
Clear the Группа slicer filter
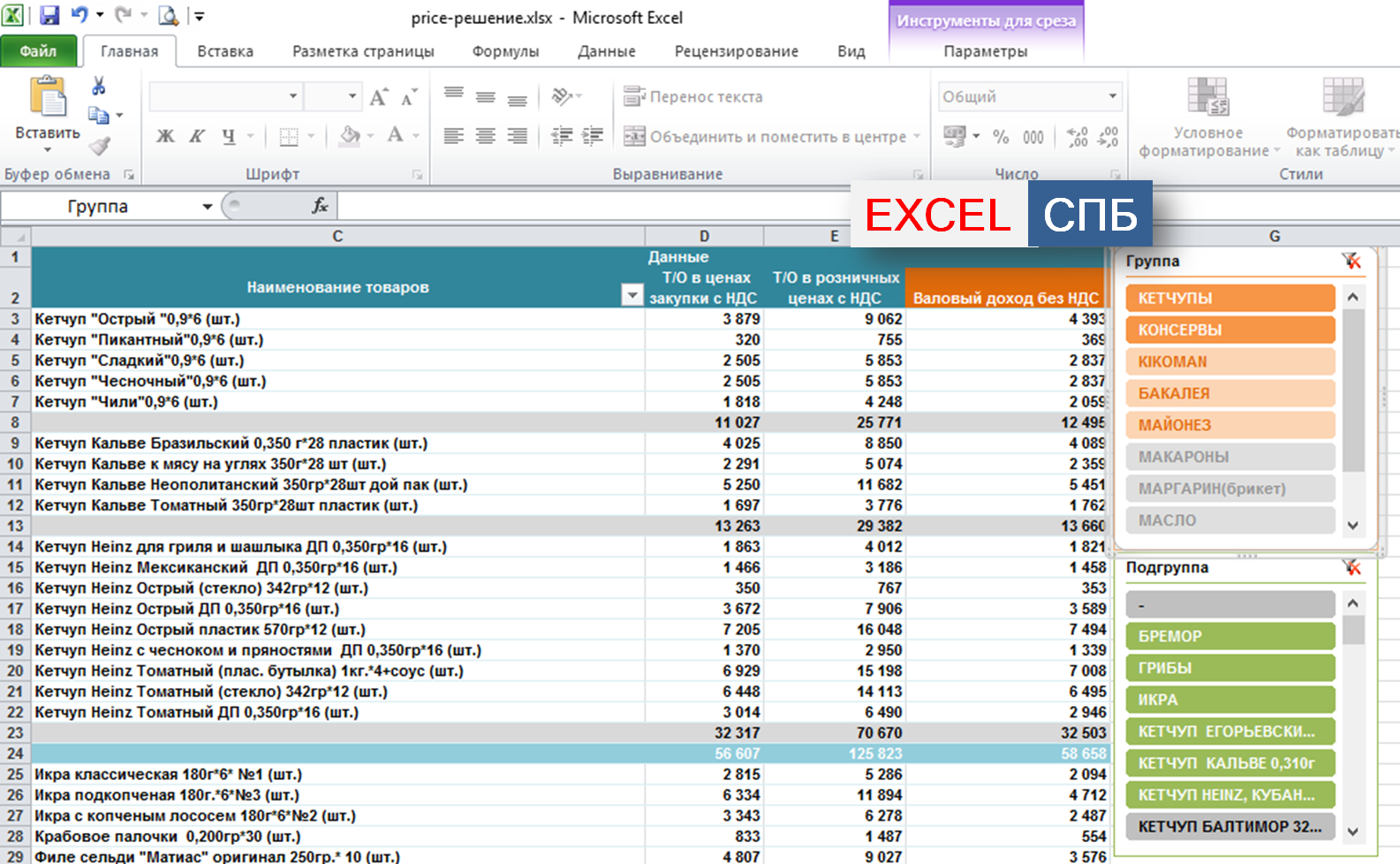coord(1351,261)
